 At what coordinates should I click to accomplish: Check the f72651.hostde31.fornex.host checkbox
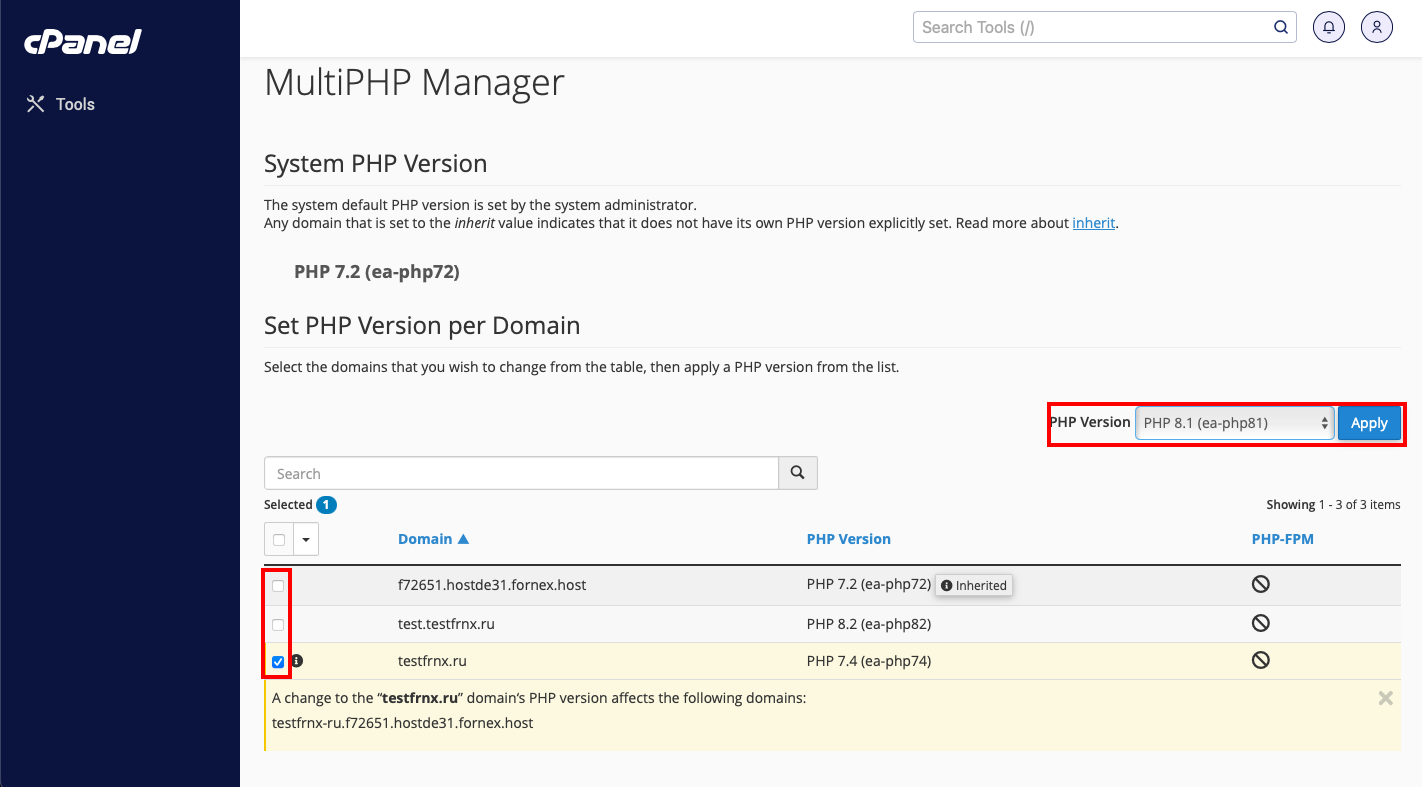(x=278, y=586)
